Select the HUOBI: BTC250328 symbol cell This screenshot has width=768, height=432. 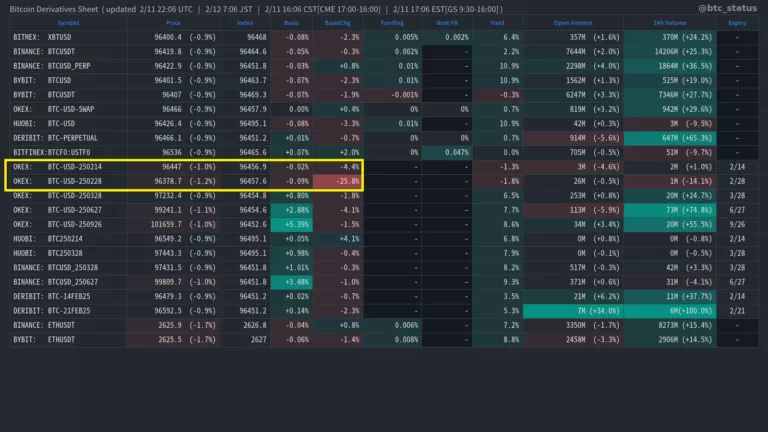68,253
